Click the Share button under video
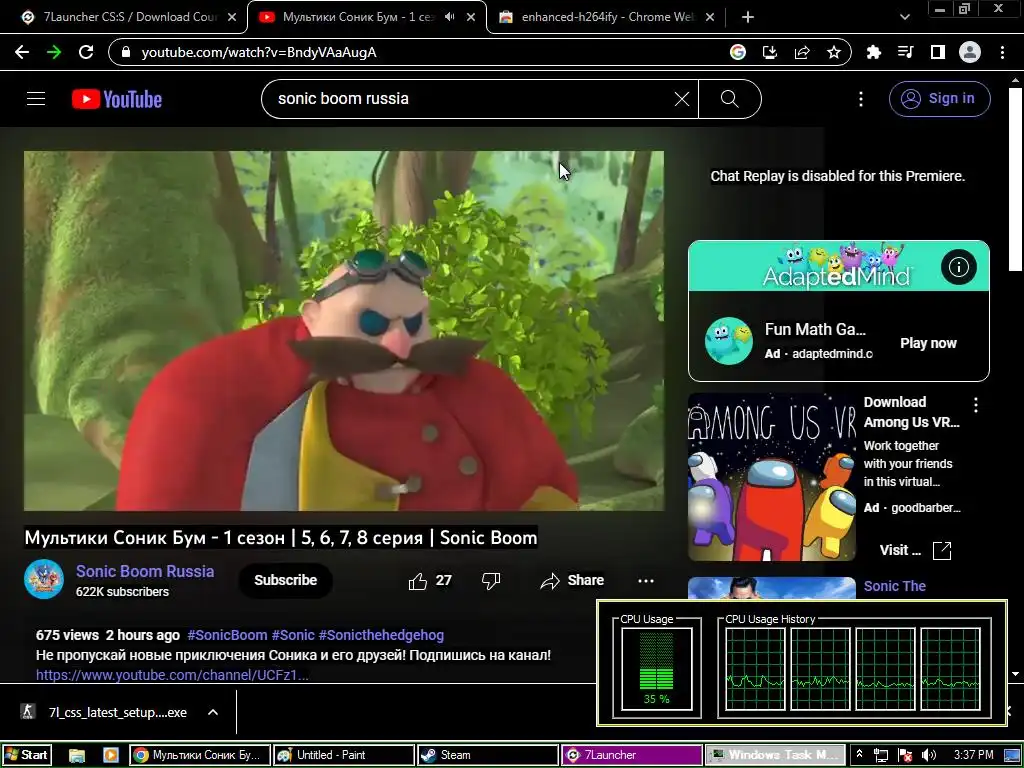1024x768 pixels. 571,581
